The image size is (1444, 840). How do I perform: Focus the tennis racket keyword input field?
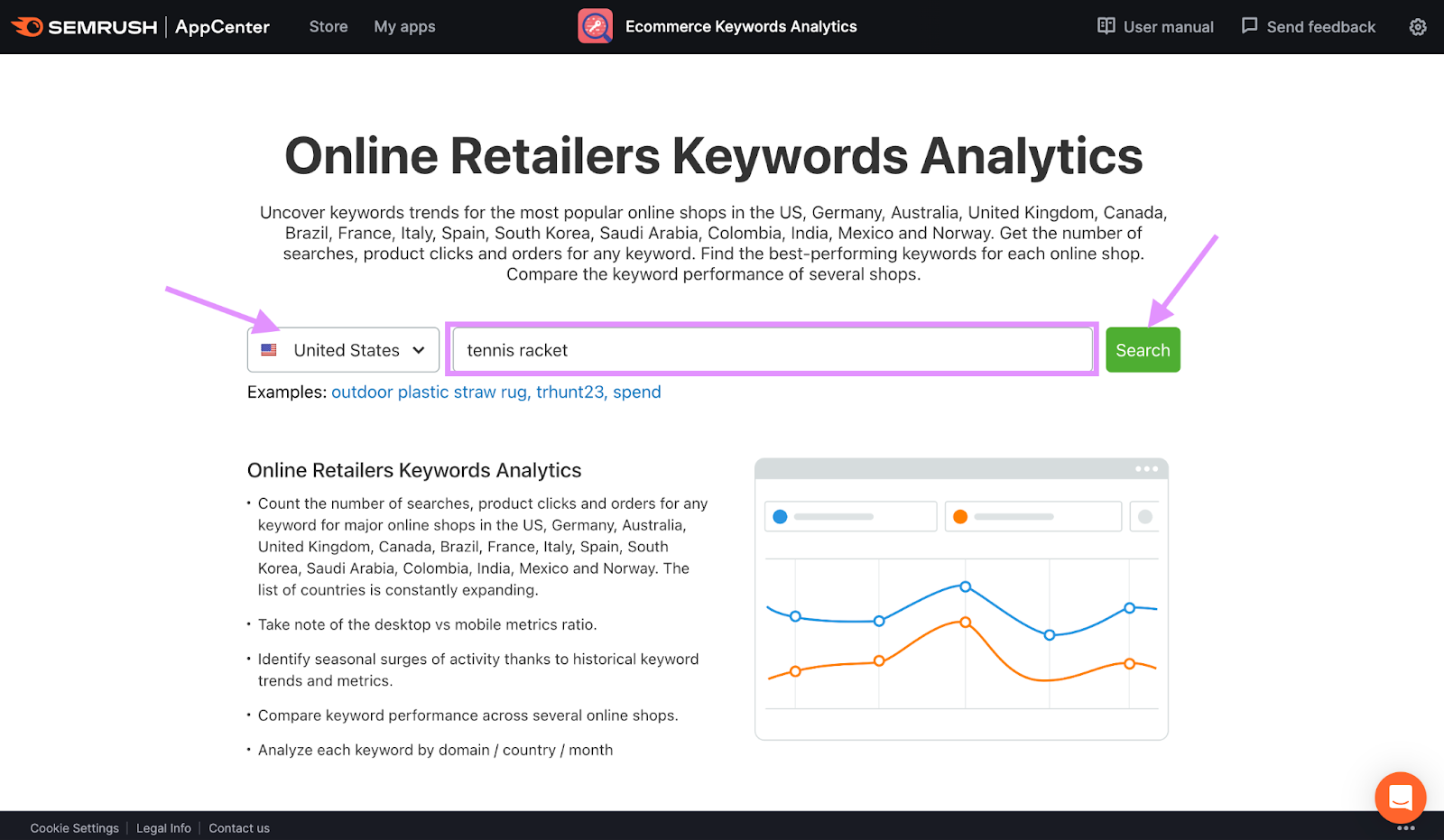(772, 350)
